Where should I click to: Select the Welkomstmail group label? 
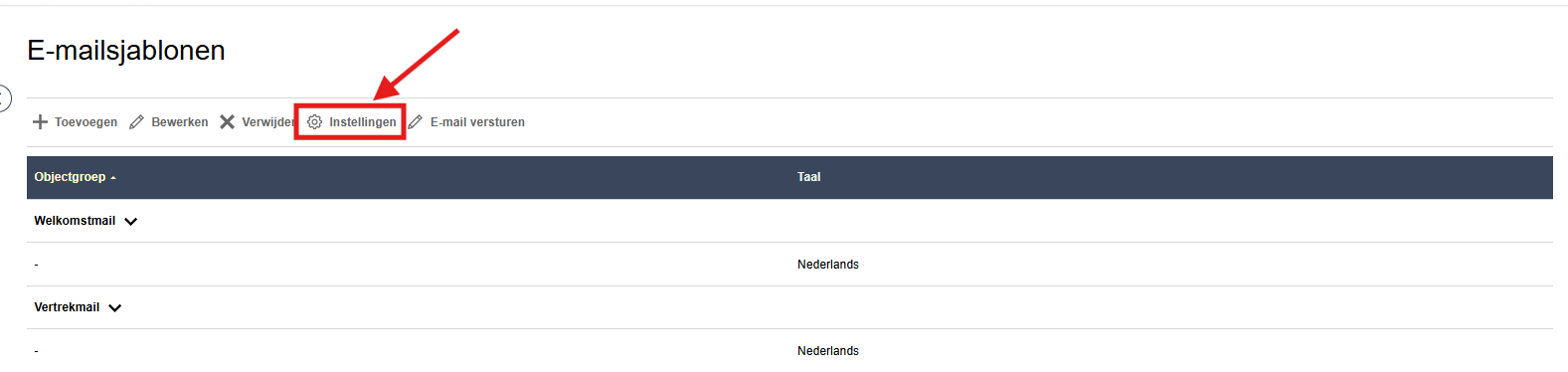tap(75, 221)
